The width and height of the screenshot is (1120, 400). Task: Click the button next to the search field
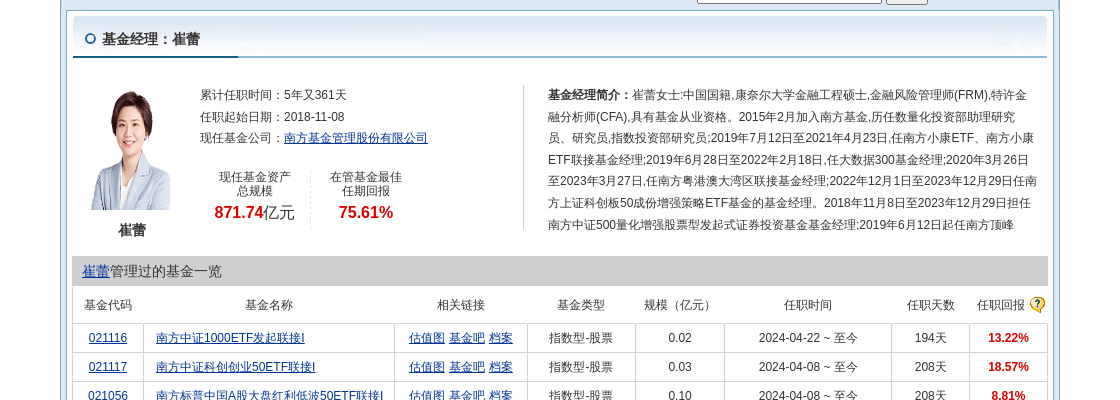[907, 1]
